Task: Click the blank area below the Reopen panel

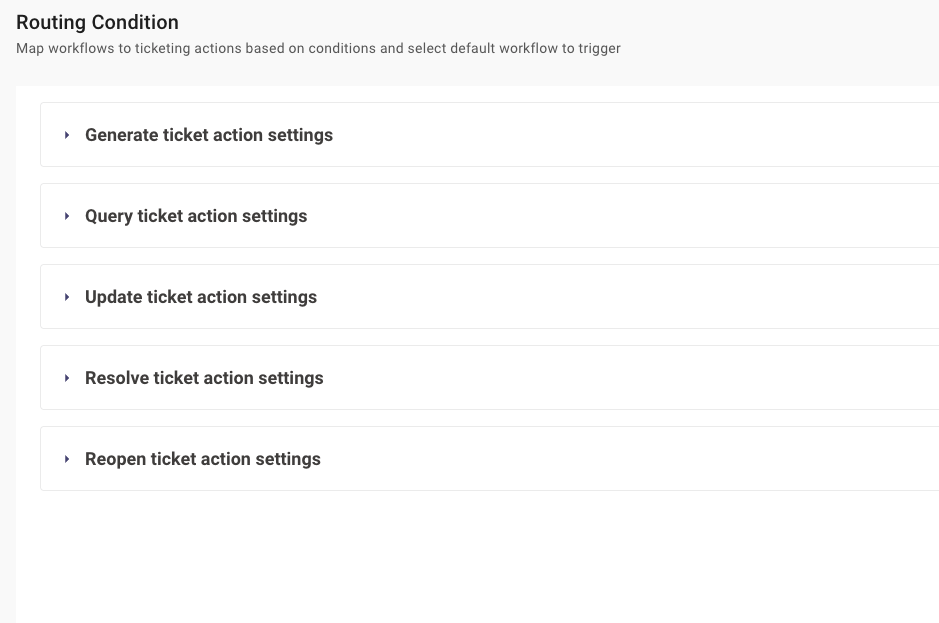Action: click(x=477, y=557)
